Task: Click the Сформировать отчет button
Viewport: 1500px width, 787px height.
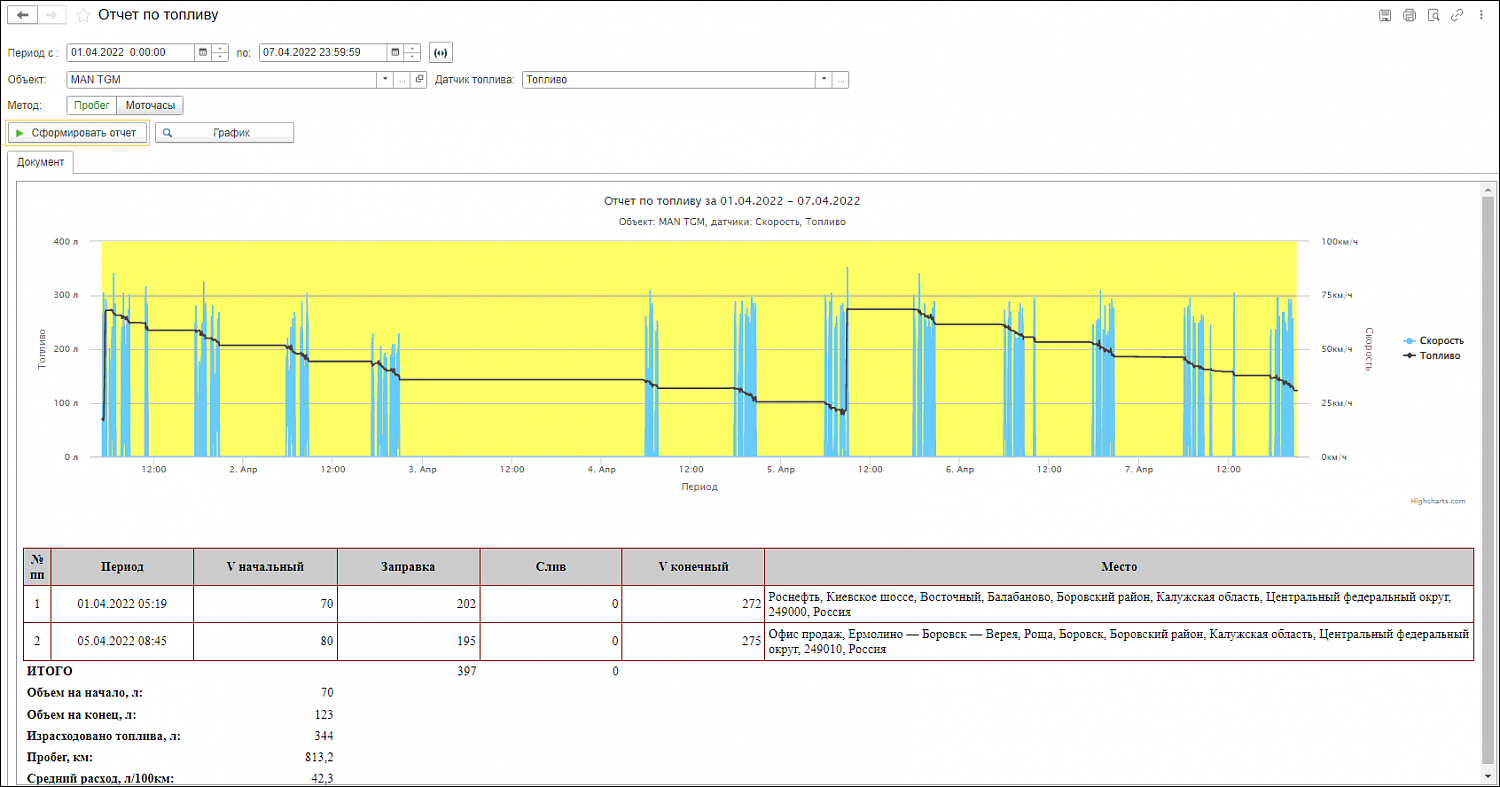Action: point(77,132)
